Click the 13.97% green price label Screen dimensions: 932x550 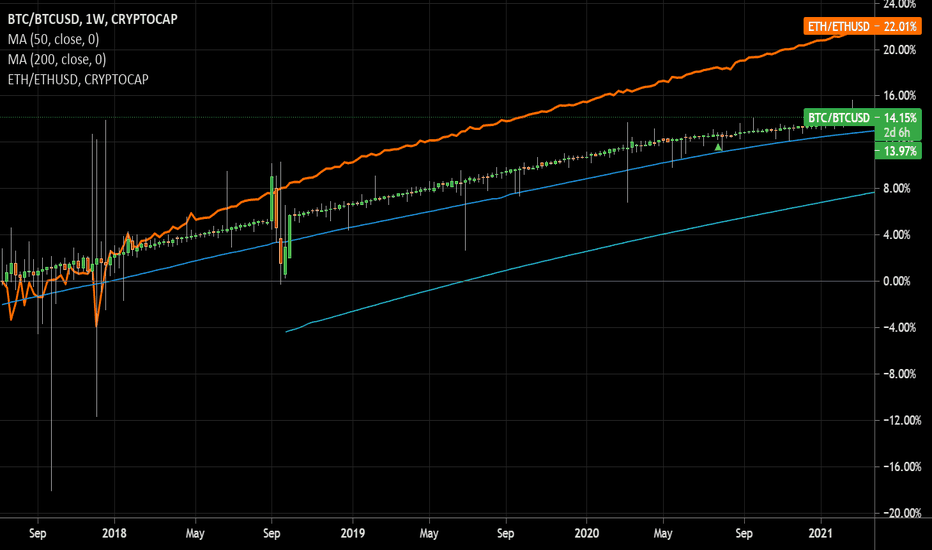(x=899, y=151)
